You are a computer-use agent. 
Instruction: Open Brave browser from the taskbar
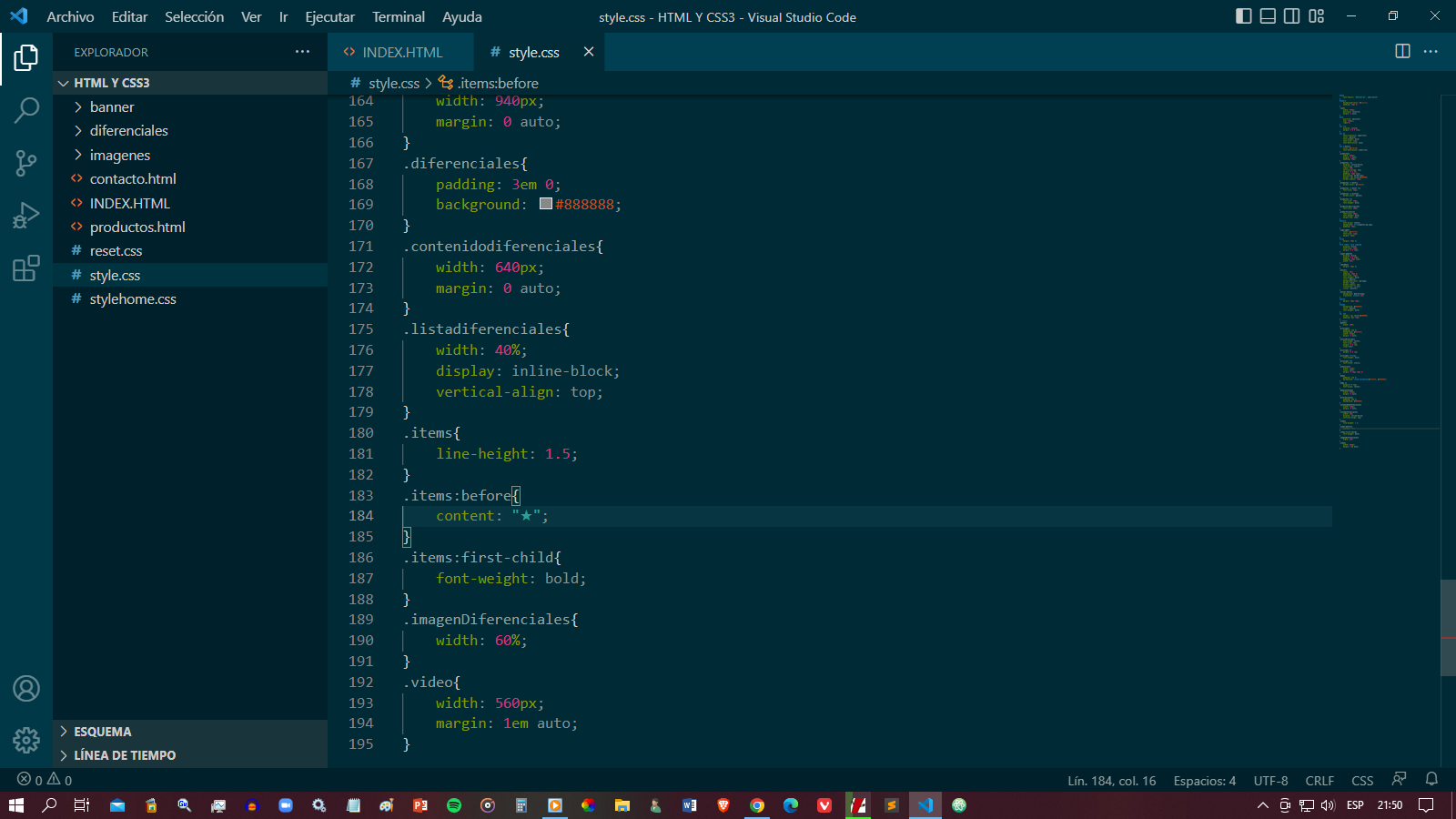723,805
